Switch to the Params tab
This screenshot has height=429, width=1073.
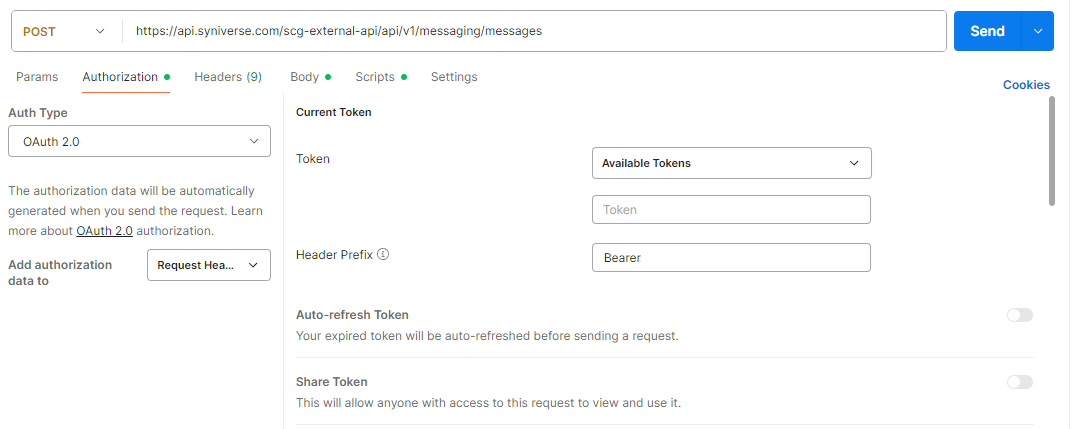click(x=37, y=77)
